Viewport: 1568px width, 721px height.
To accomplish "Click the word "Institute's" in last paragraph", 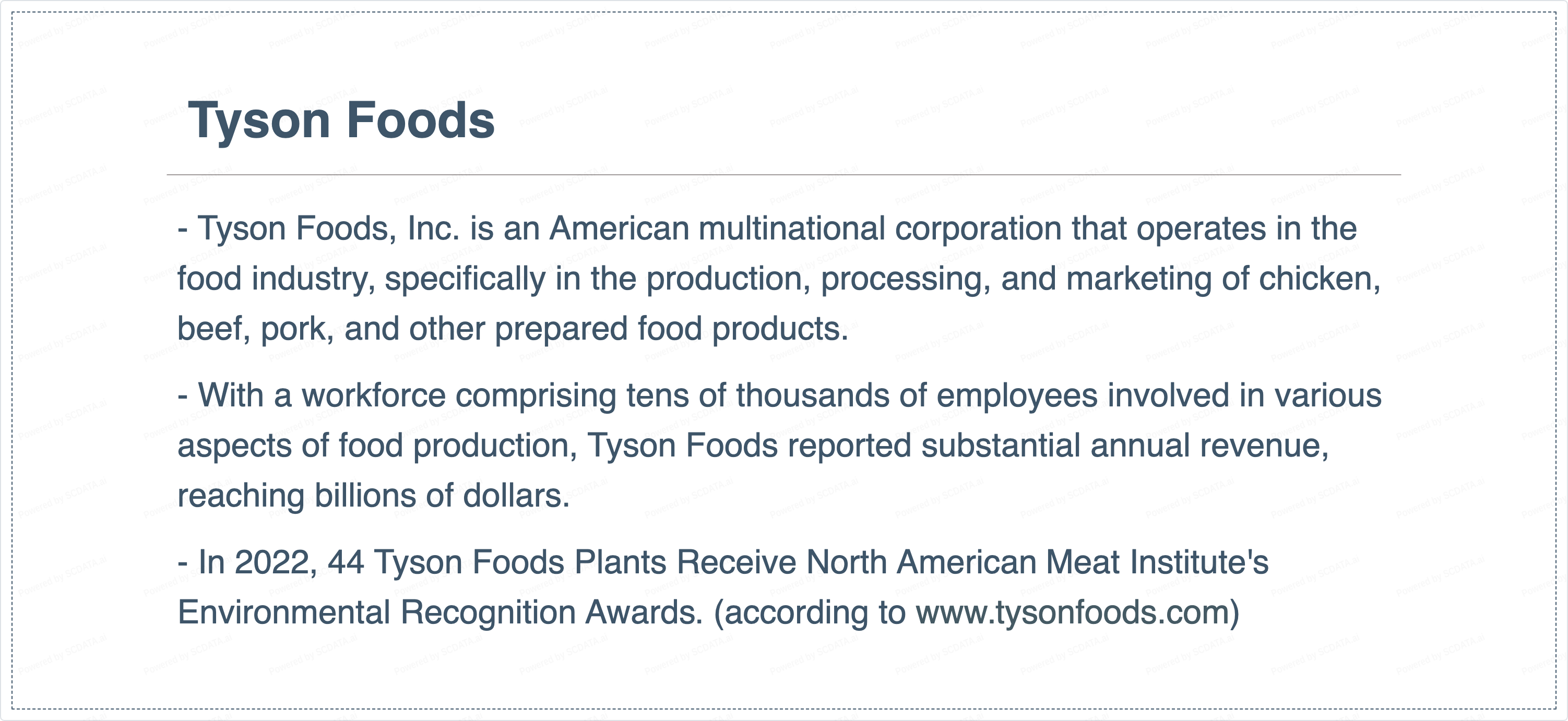I will (1199, 562).
